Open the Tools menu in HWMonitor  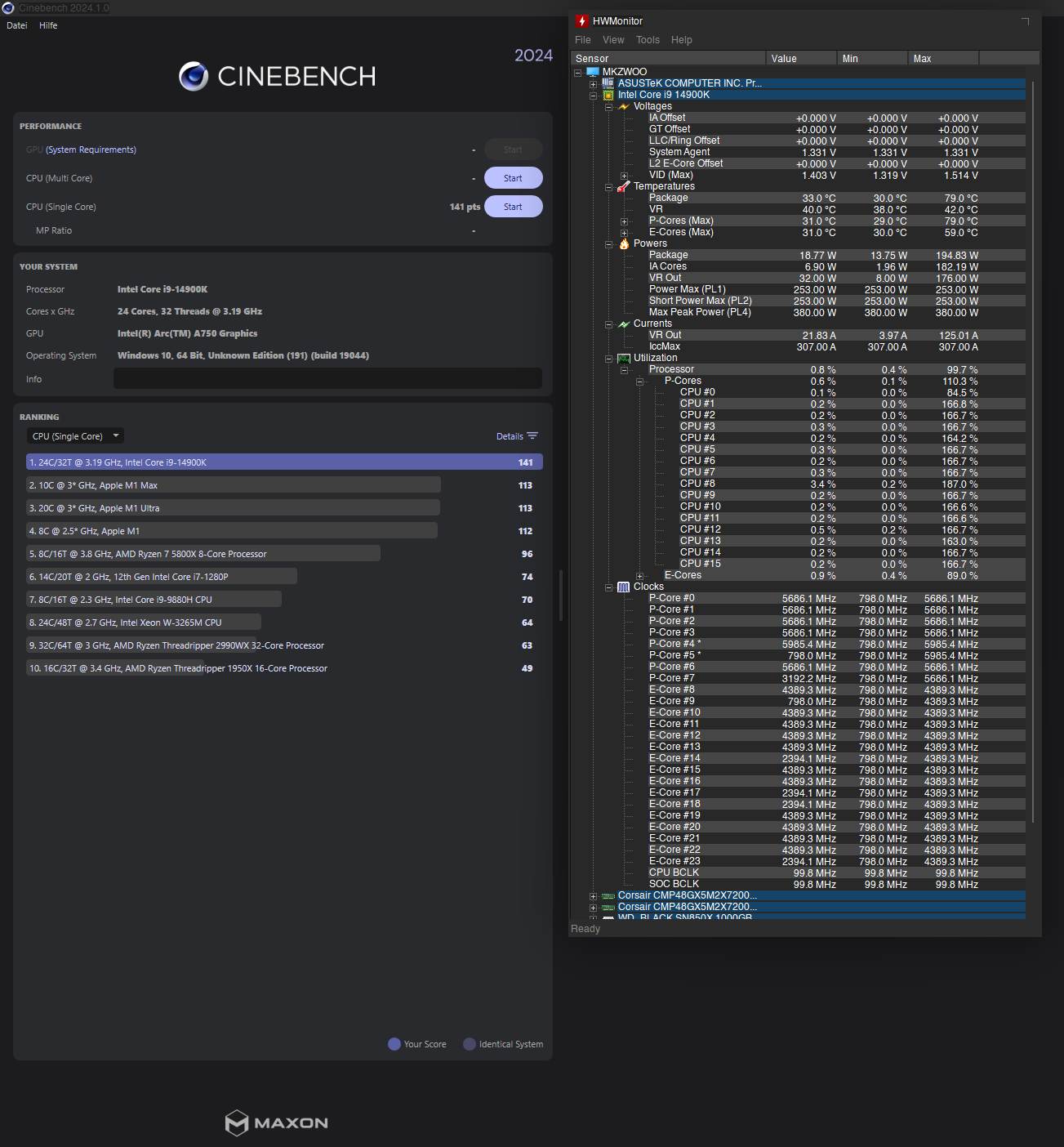point(648,40)
